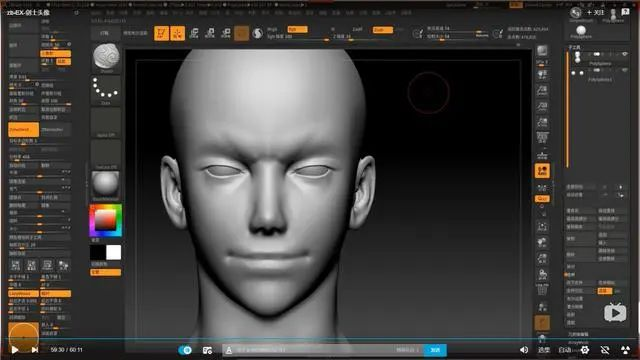The width and height of the screenshot is (640, 360).
Task: Click the dark orange square button after Rotate
Action: (x=241, y=33)
